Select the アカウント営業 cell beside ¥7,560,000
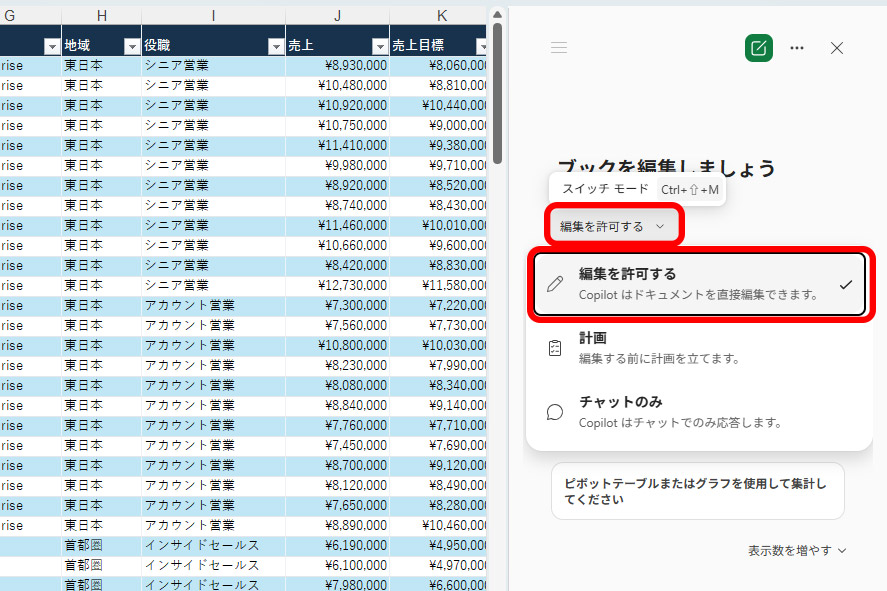The height and width of the screenshot is (591, 887). [213, 326]
